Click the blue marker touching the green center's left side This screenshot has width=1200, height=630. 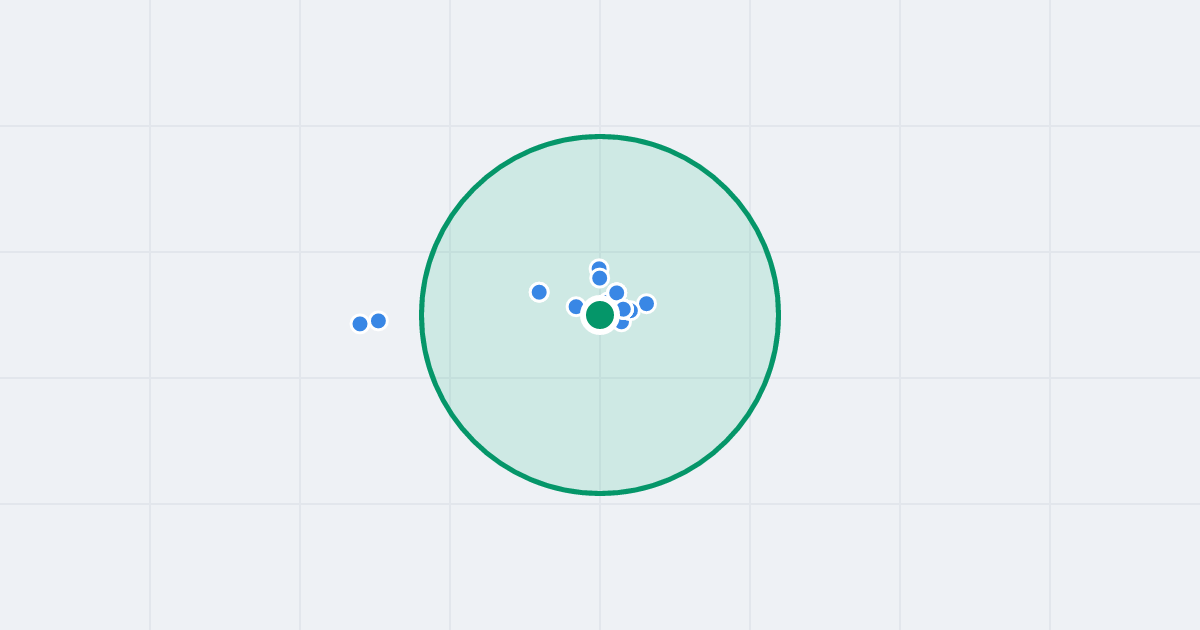(575, 306)
